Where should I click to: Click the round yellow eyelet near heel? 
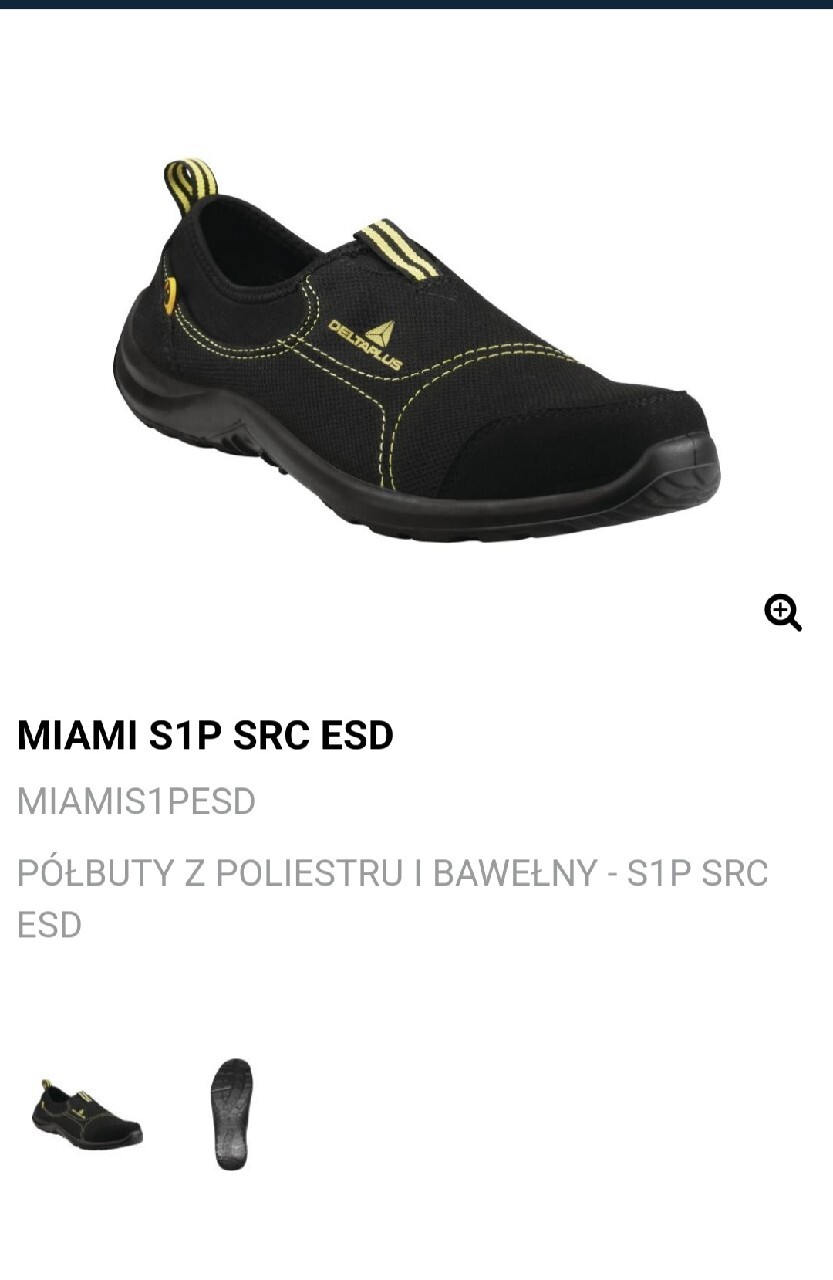[170, 294]
